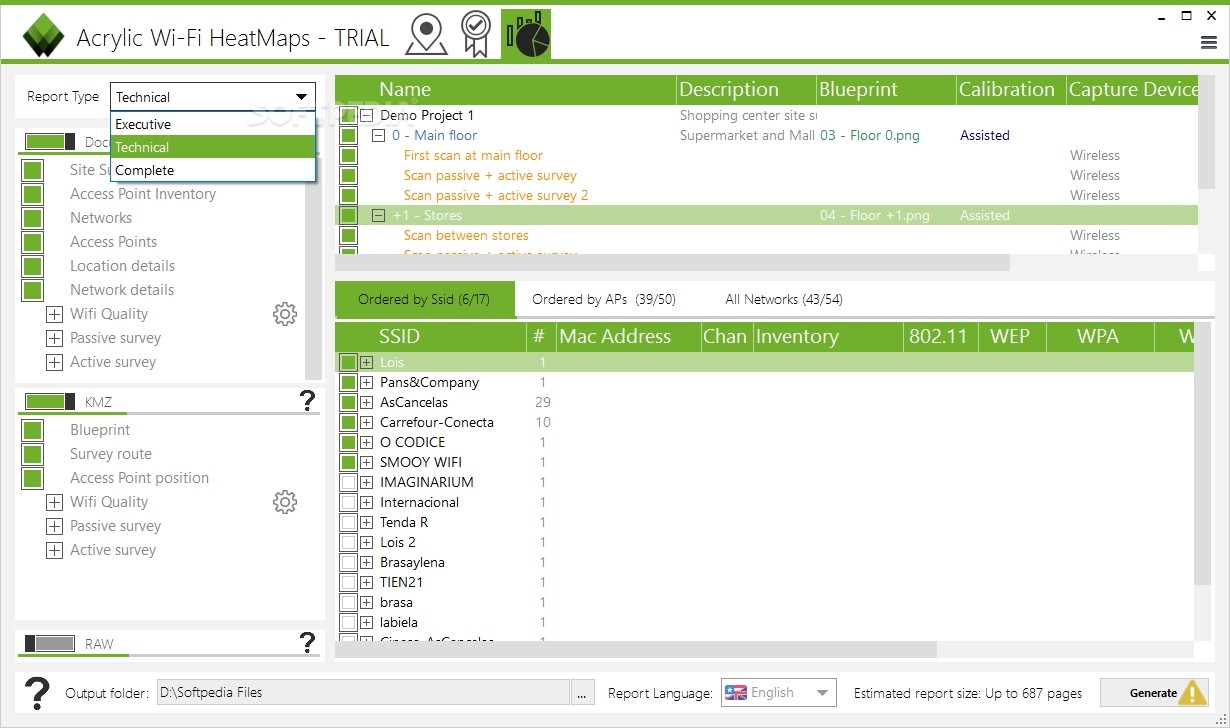Expand Passive survey in Doc section

pyautogui.click(x=54, y=338)
